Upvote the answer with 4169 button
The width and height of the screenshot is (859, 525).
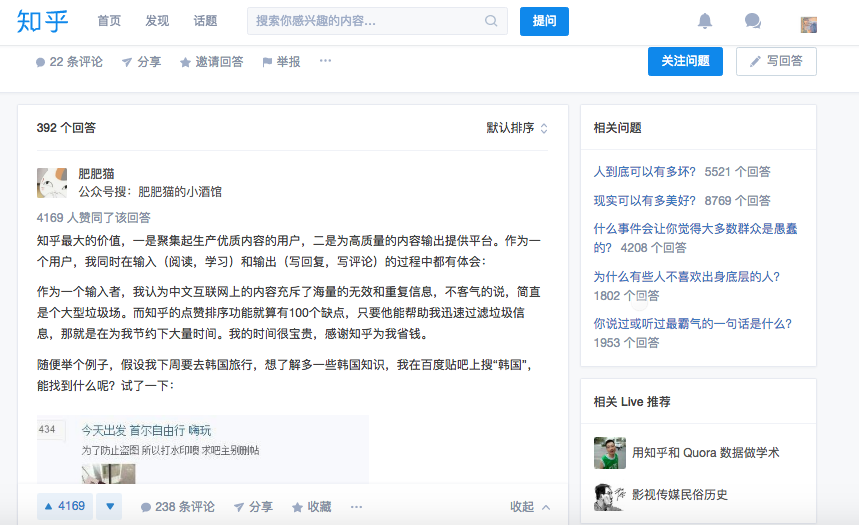point(65,506)
